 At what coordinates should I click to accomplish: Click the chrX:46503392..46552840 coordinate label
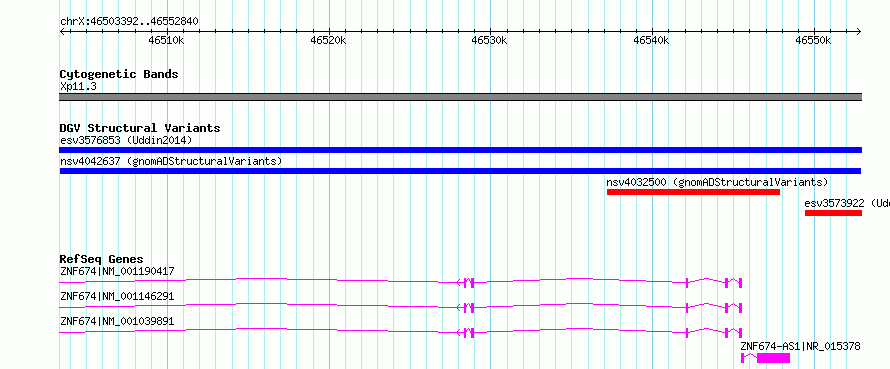pyautogui.click(x=129, y=22)
